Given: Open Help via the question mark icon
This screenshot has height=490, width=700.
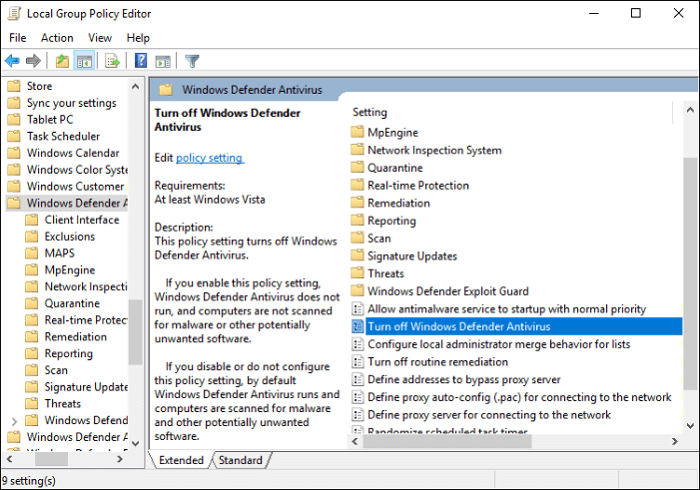Looking at the screenshot, I should click(x=141, y=61).
